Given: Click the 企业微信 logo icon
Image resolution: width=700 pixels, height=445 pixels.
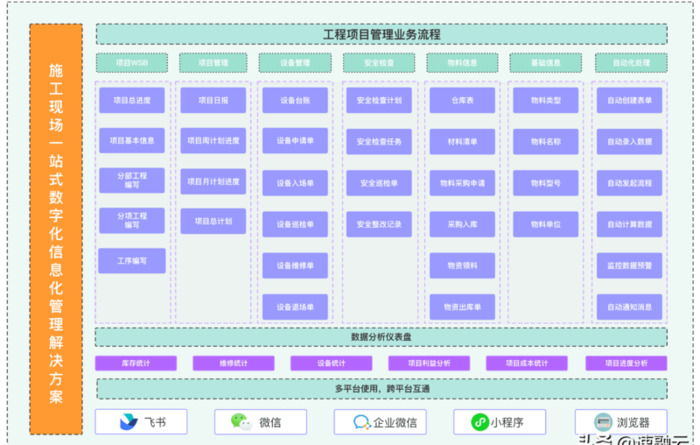Looking at the screenshot, I should click(x=362, y=422).
